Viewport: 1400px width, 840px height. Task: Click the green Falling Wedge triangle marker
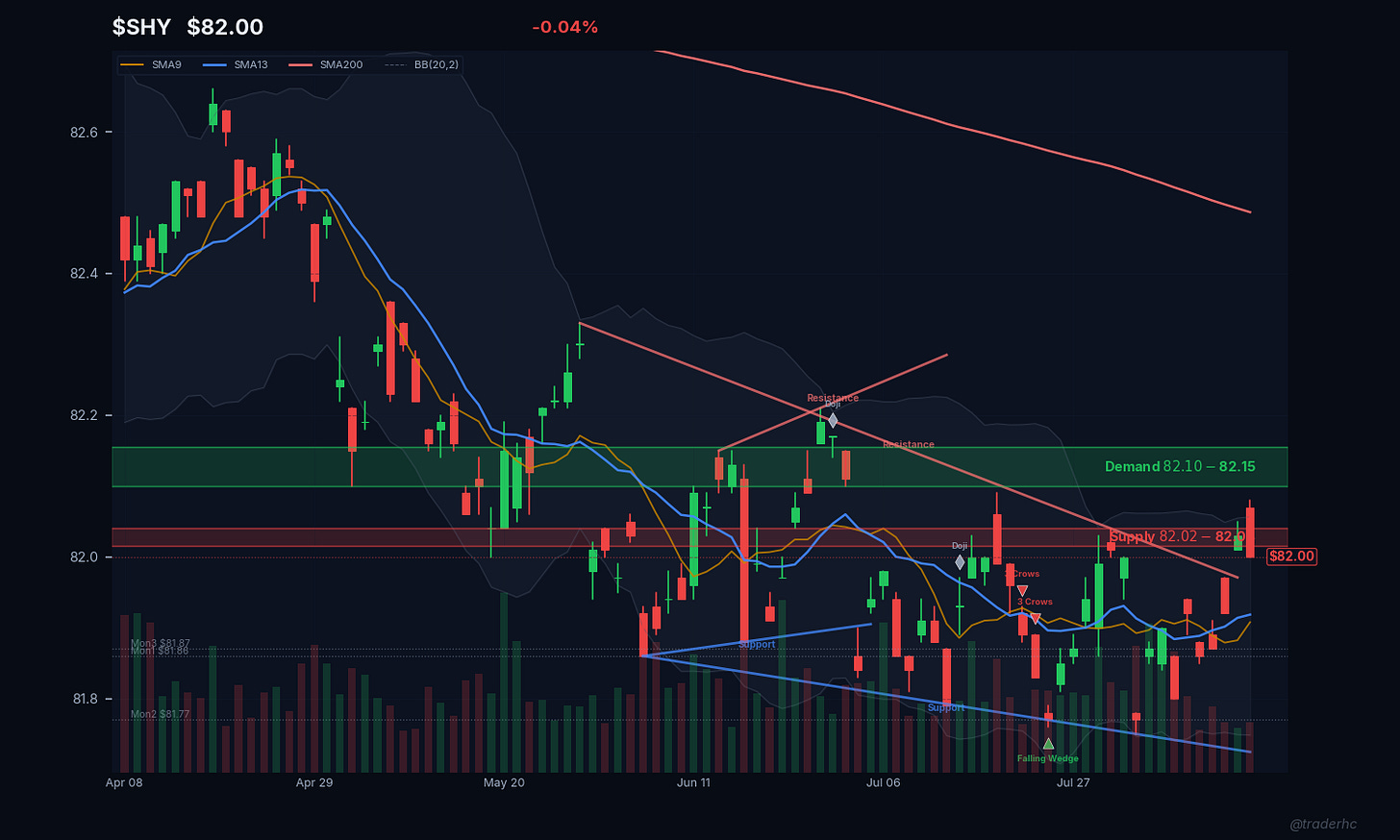[x=1048, y=744]
